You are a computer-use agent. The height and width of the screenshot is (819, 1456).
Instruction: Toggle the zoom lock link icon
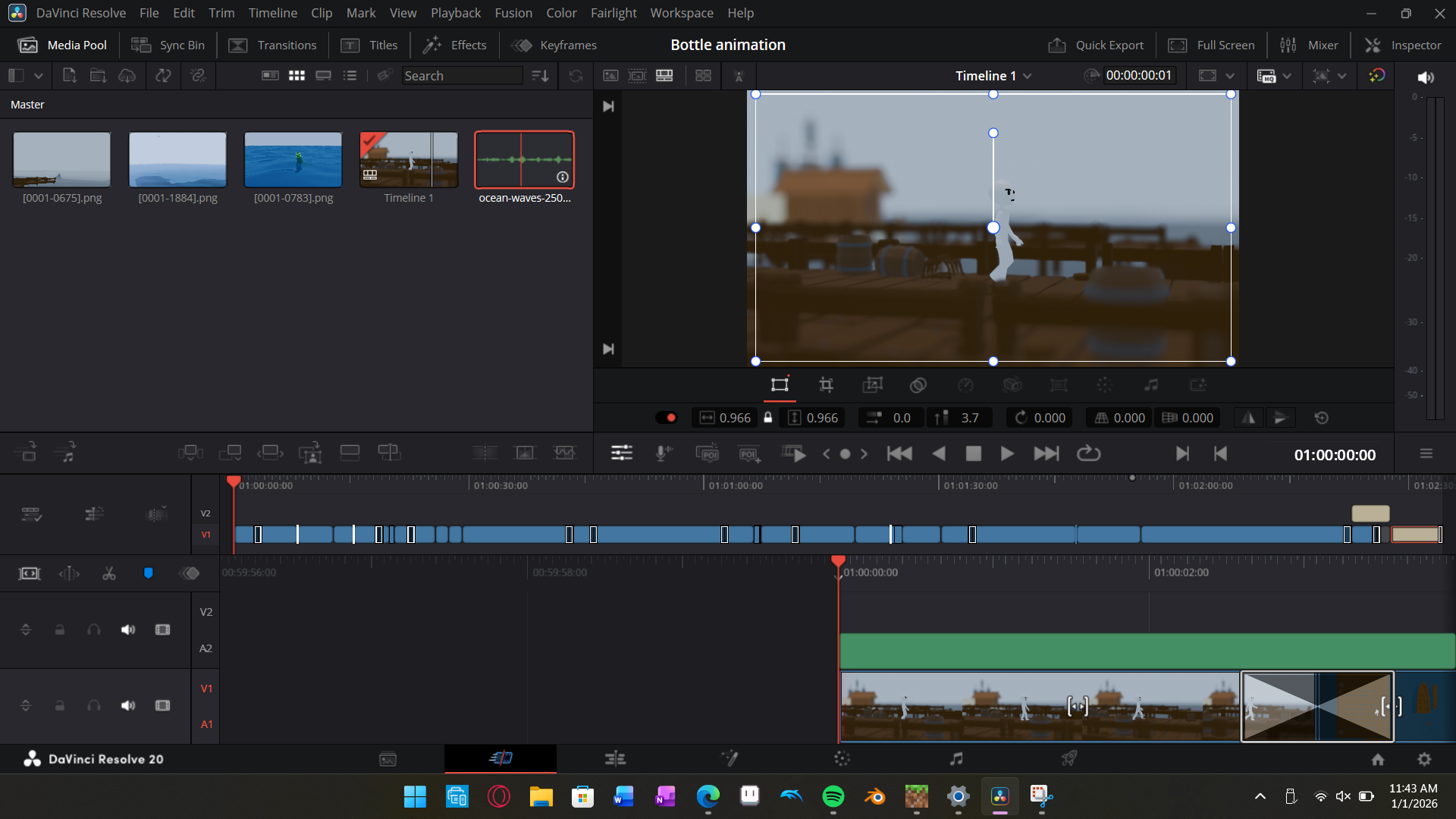tap(768, 418)
